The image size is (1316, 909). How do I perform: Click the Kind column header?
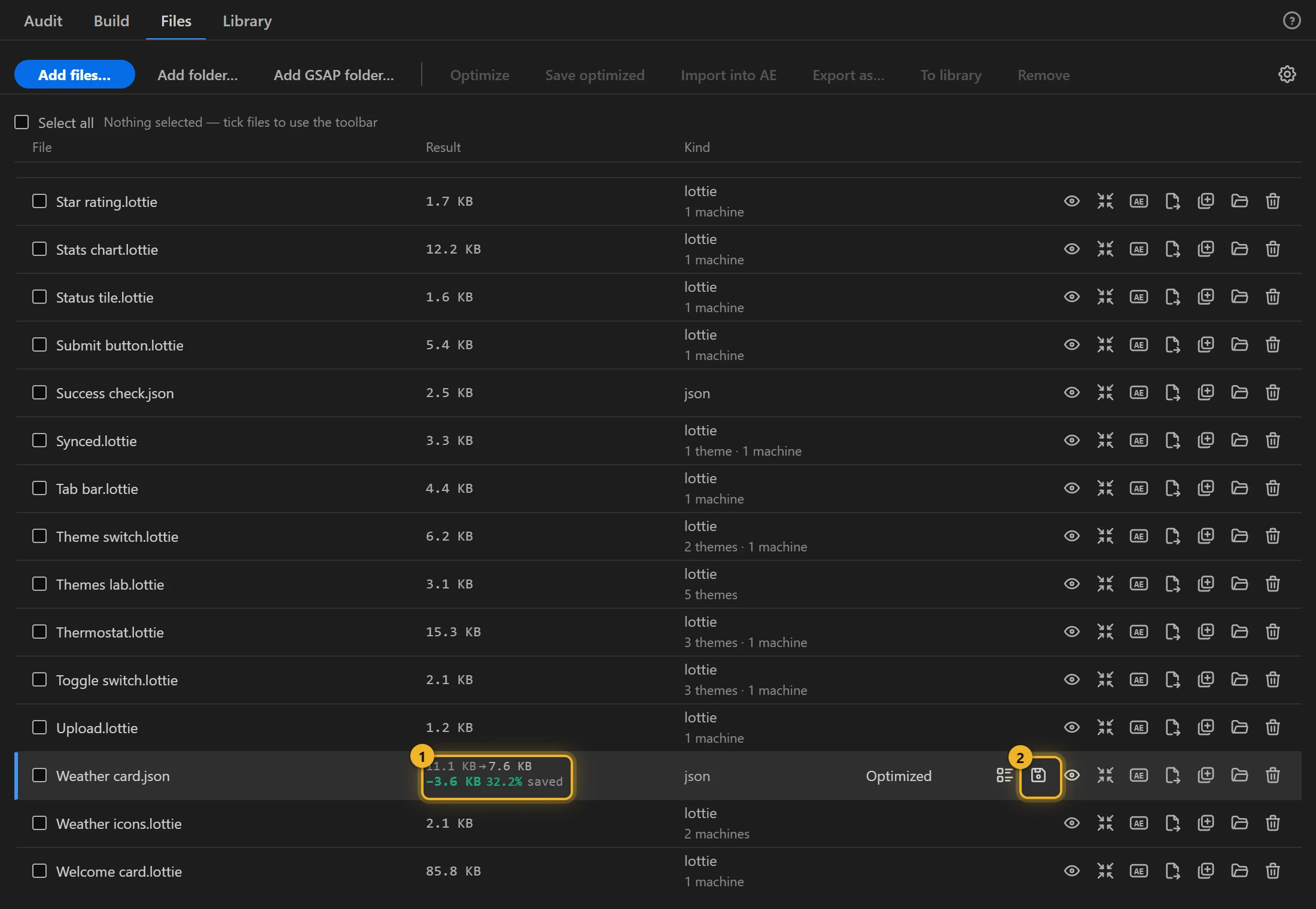tap(697, 148)
